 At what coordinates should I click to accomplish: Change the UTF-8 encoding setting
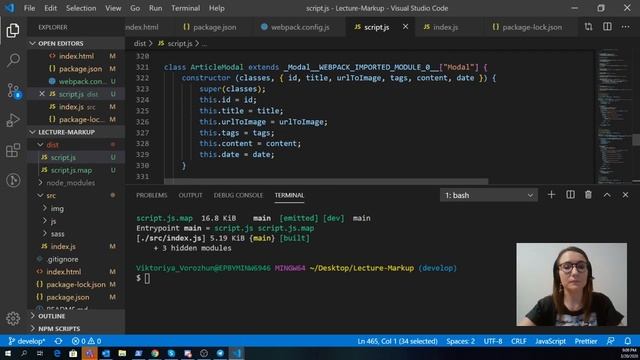(x=493, y=341)
